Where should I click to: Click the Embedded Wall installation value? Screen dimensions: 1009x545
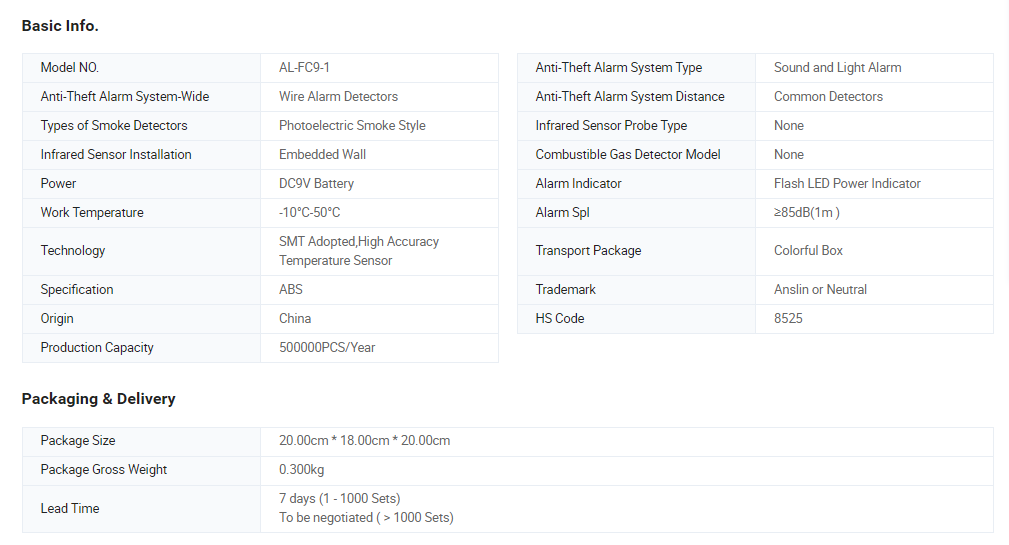pyautogui.click(x=322, y=155)
